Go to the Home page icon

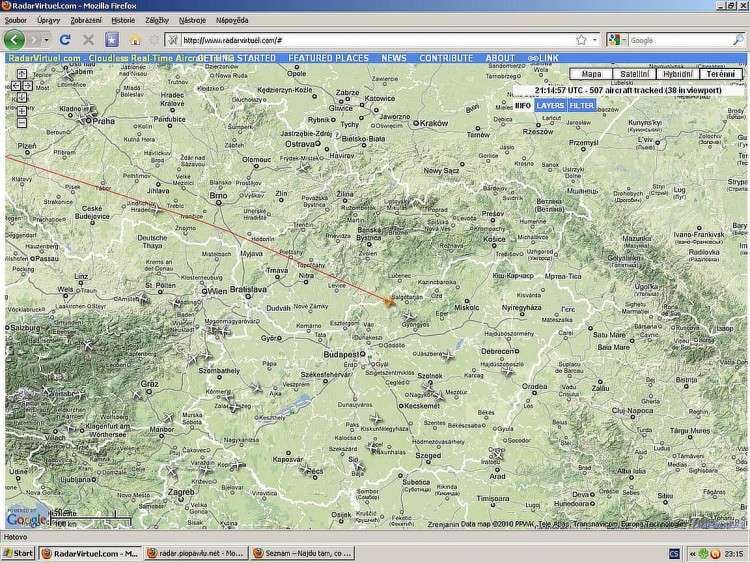(x=135, y=40)
